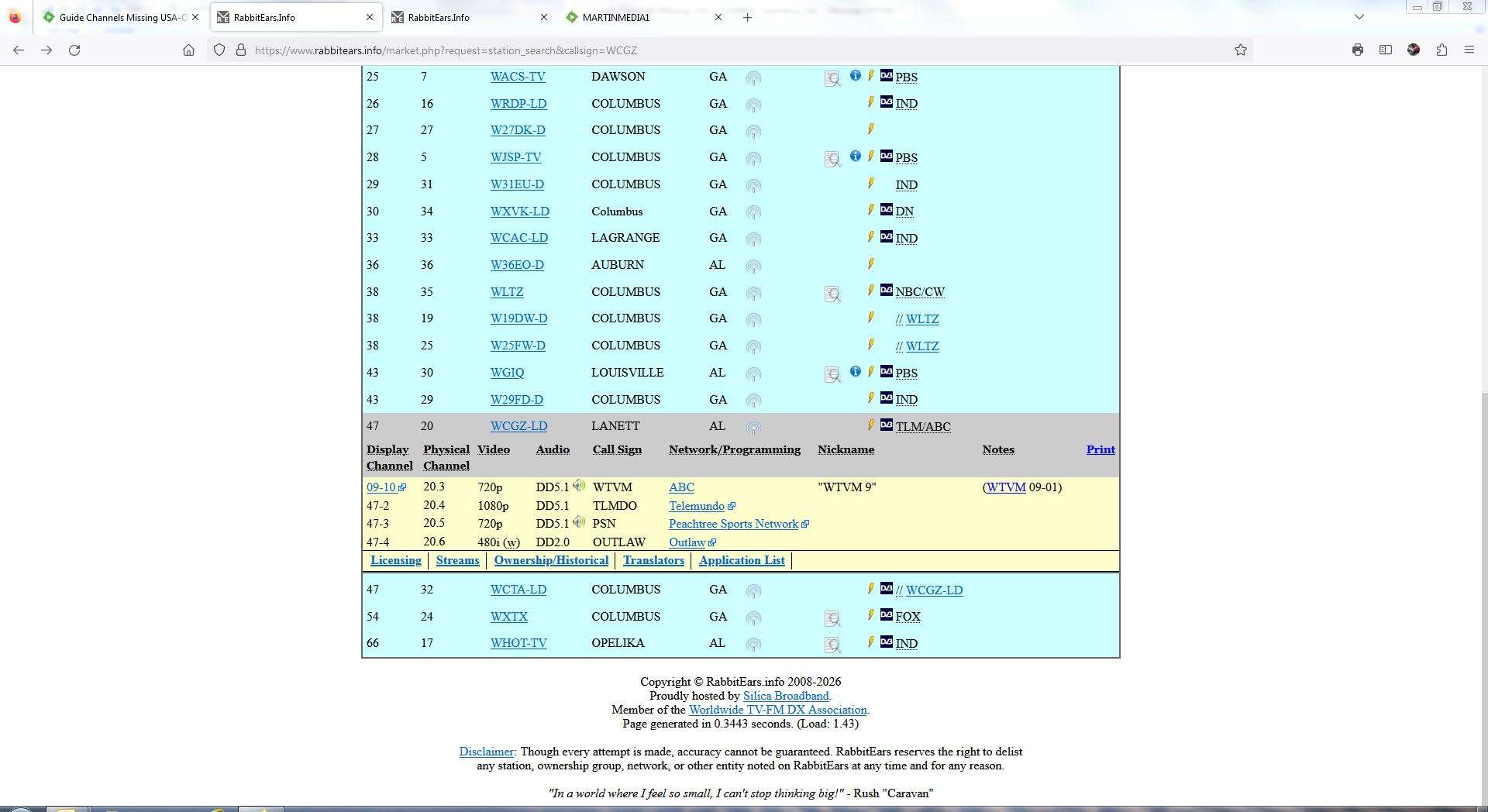Close the Guide Channels Missing USA tab
Image resolution: width=1488 pixels, height=812 pixels.
click(195, 17)
